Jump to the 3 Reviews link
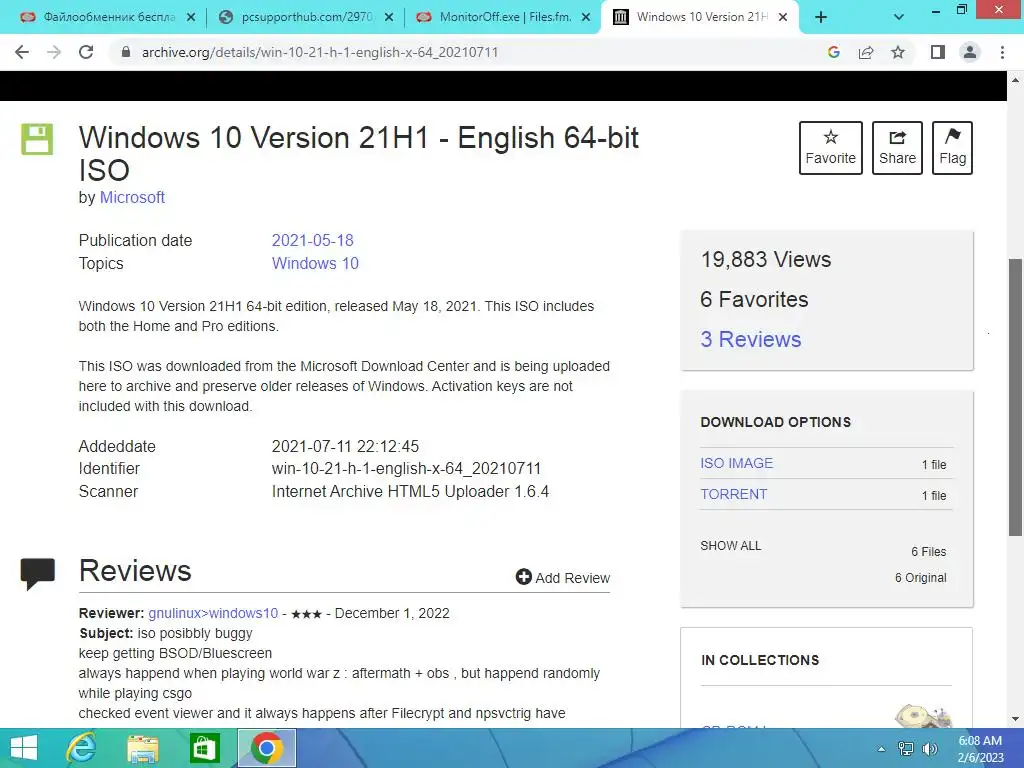Image resolution: width=1024 pixels, height=768 pixels. (750, 339)
